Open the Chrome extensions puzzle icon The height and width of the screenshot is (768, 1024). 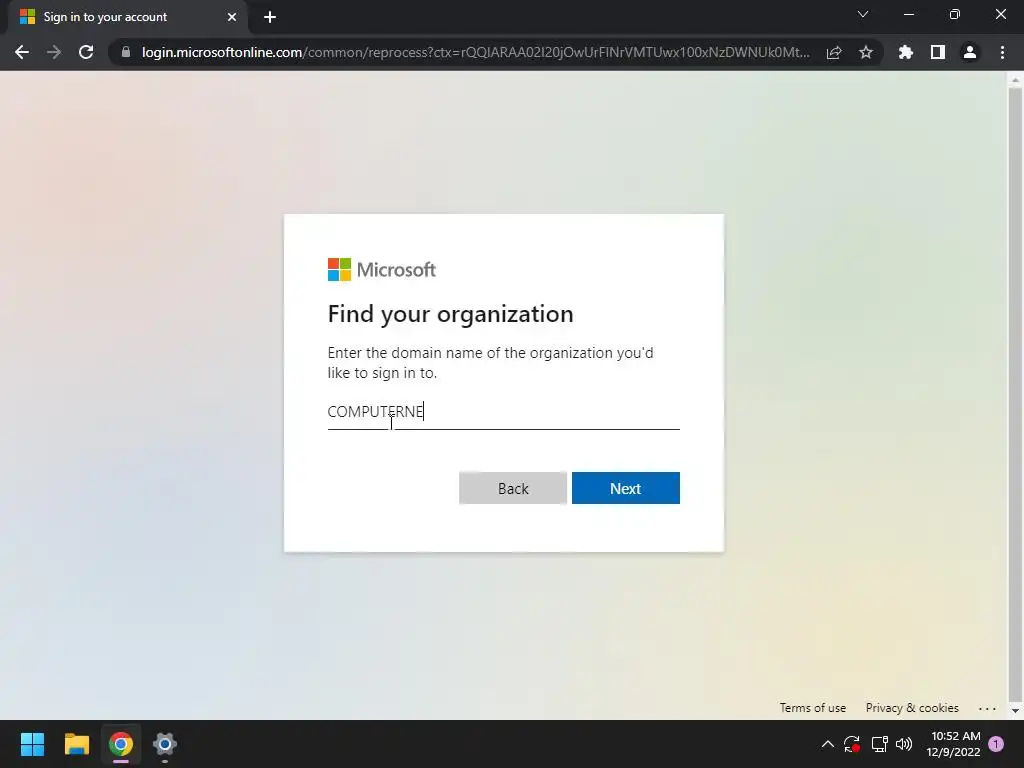(x=906, y=52)
